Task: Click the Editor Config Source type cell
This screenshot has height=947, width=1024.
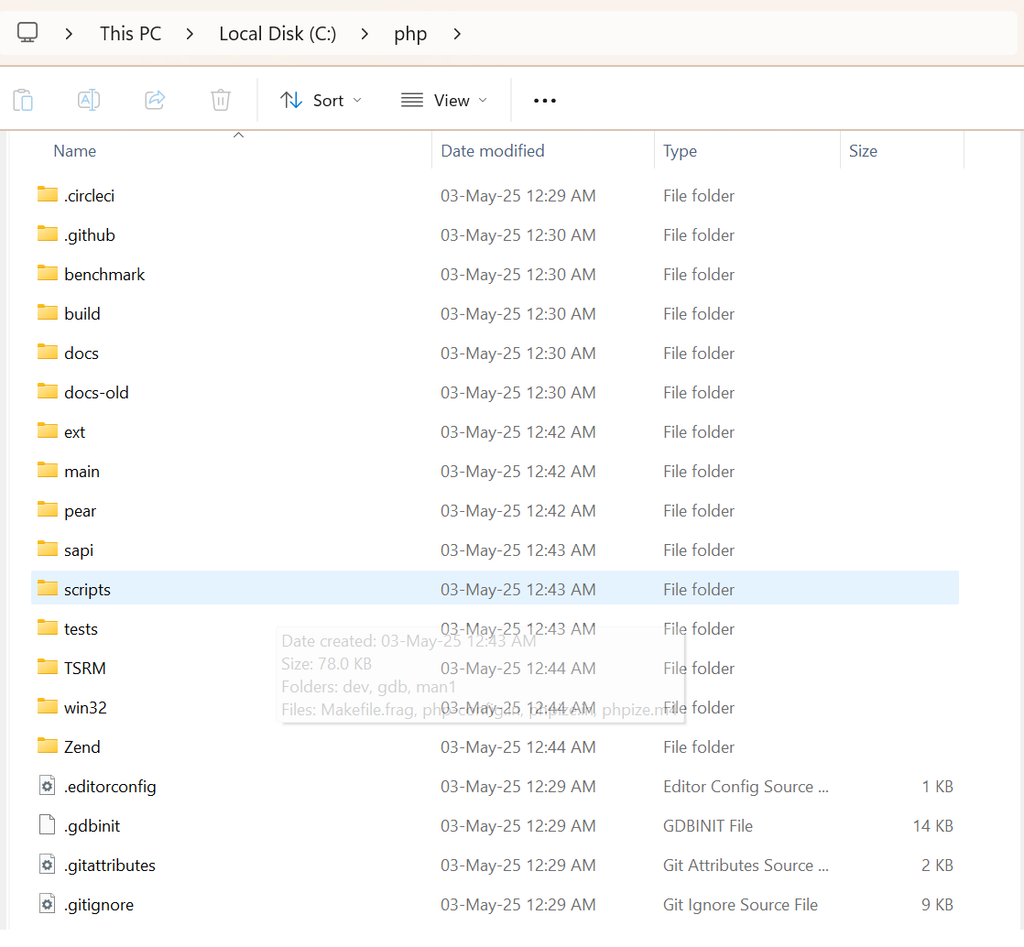Action: pos(746,787)
